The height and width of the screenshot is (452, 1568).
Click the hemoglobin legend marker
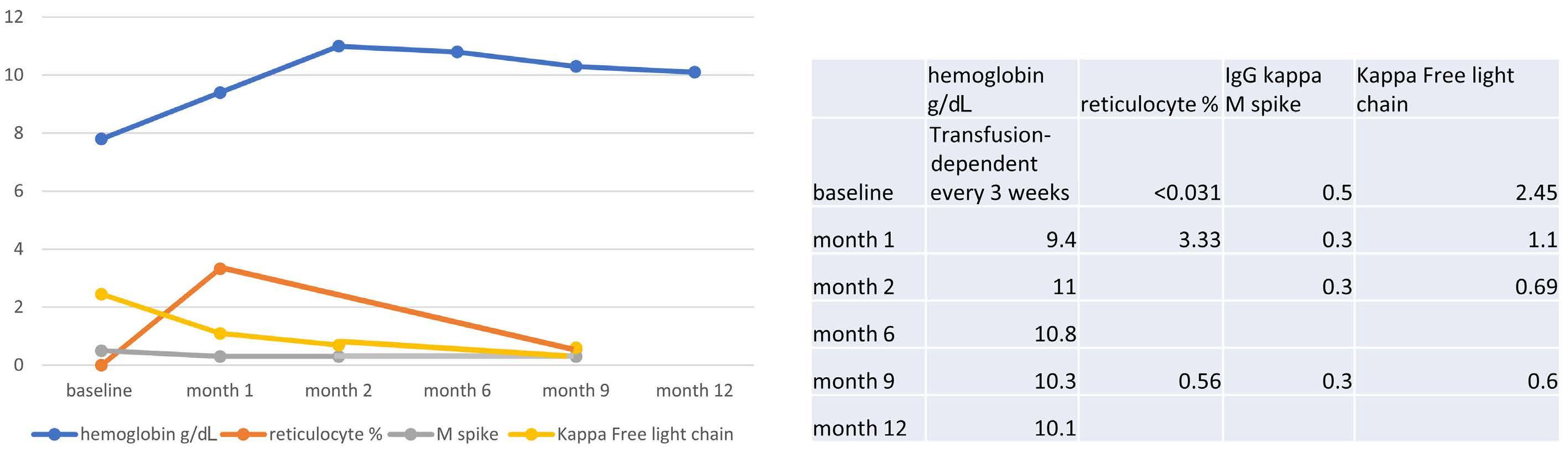coord(54,434)
